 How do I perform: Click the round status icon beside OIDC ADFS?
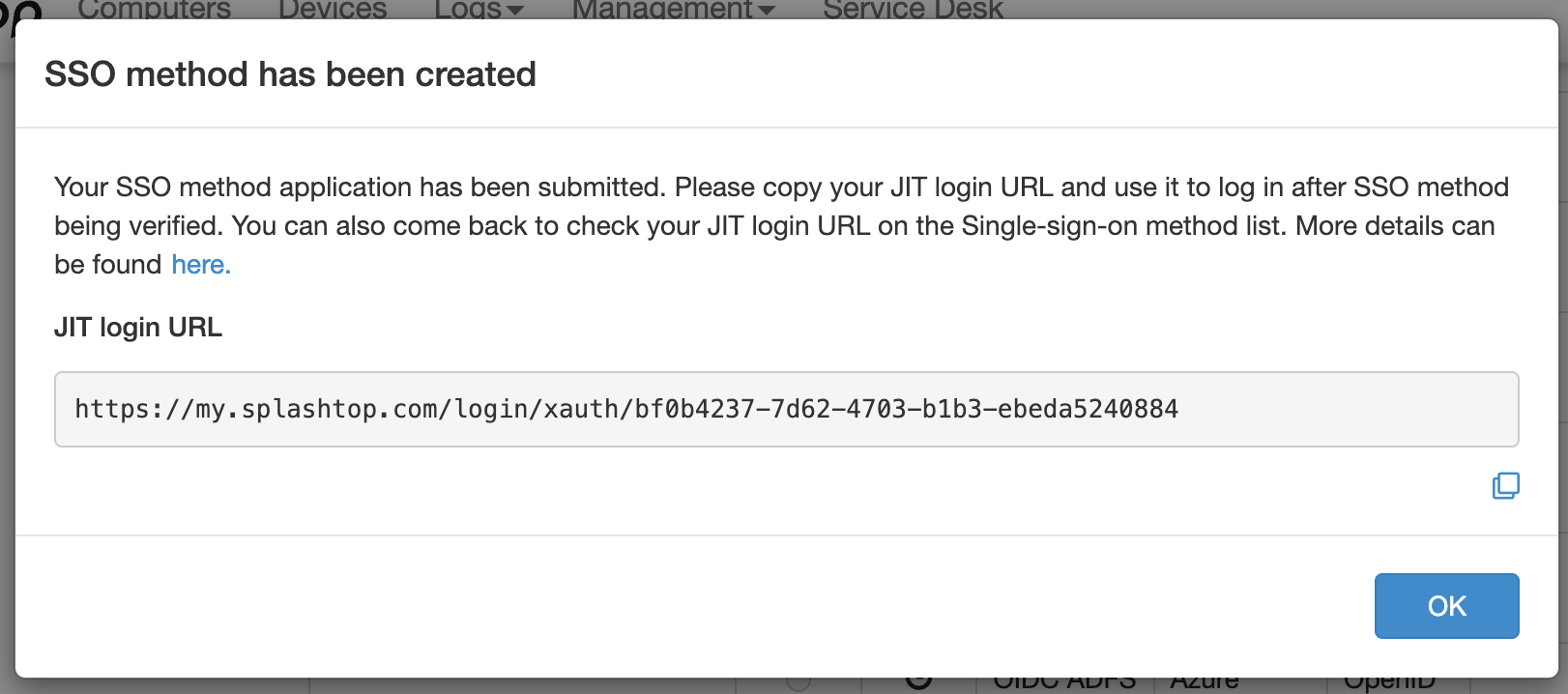coord(918,682)
